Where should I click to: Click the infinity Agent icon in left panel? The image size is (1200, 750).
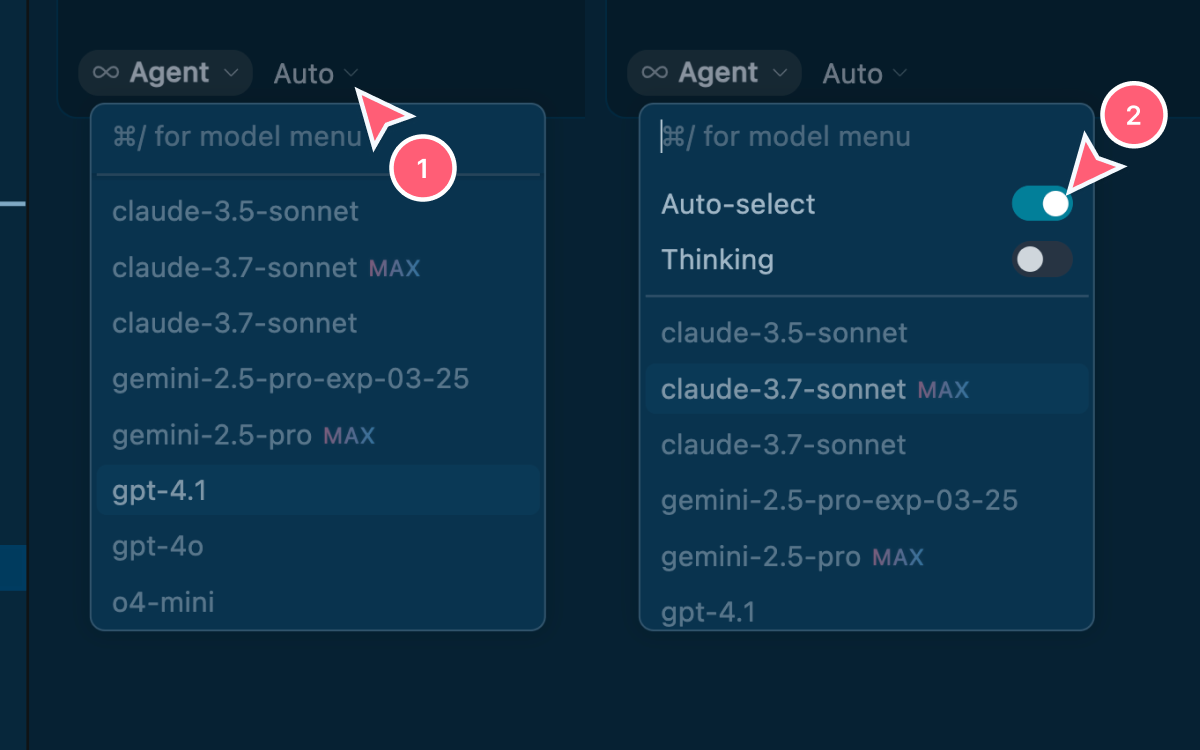coord(105,73)
